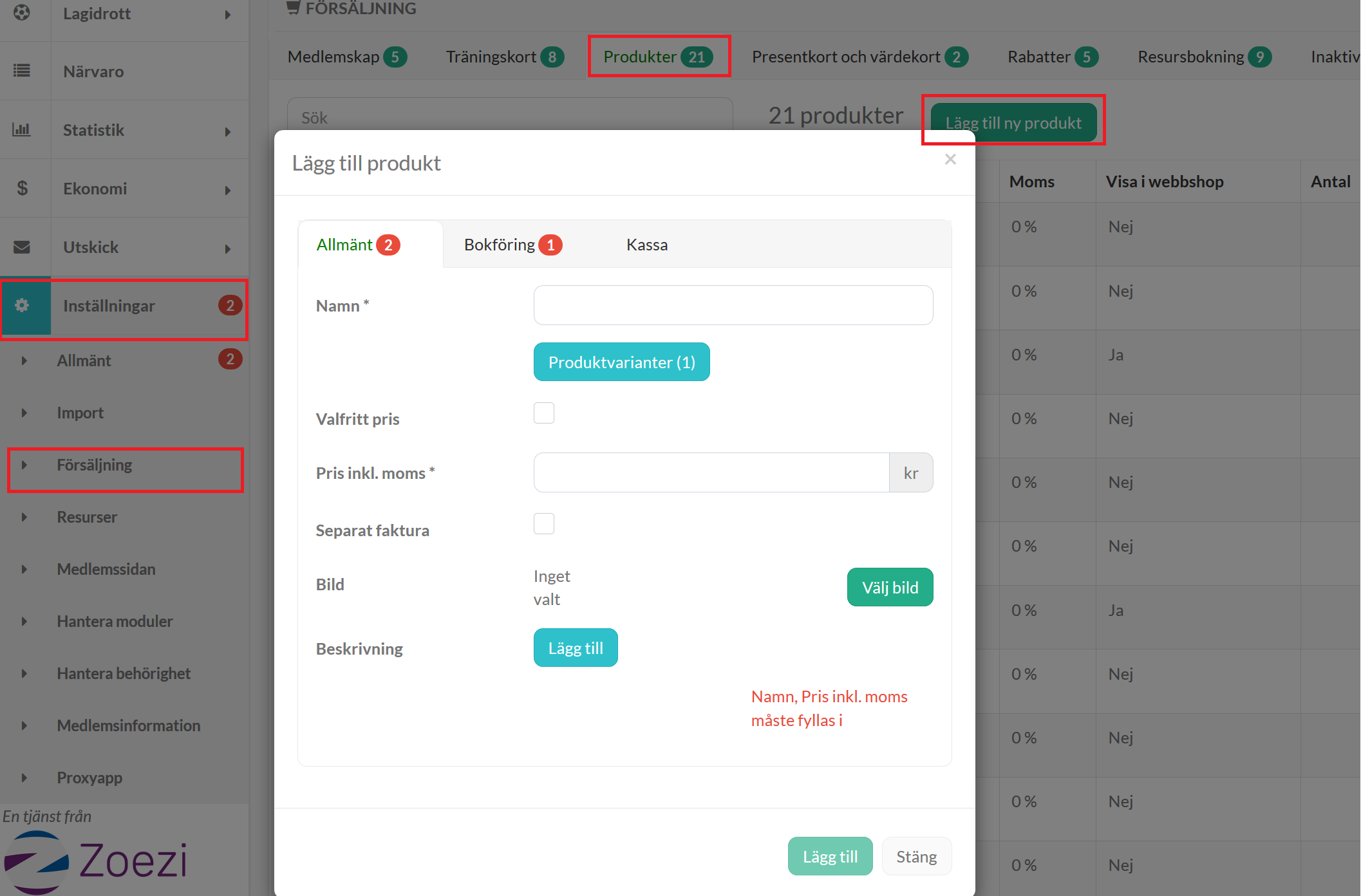
Task: Click the Zoezi logo
Action: click(x=97, y=861)
